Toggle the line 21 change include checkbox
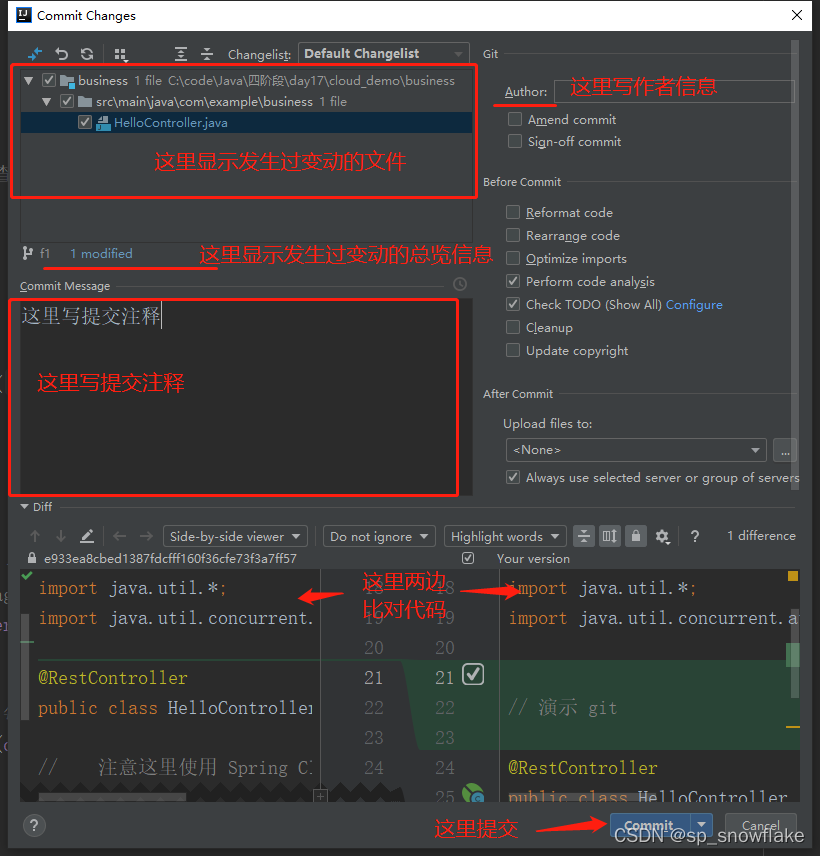 coord(473,674)
